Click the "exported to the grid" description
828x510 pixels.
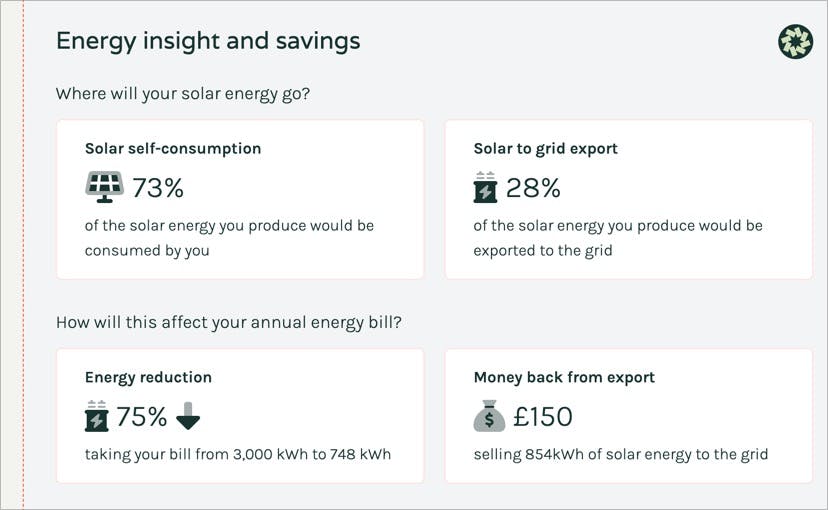[x=542, y=250]
